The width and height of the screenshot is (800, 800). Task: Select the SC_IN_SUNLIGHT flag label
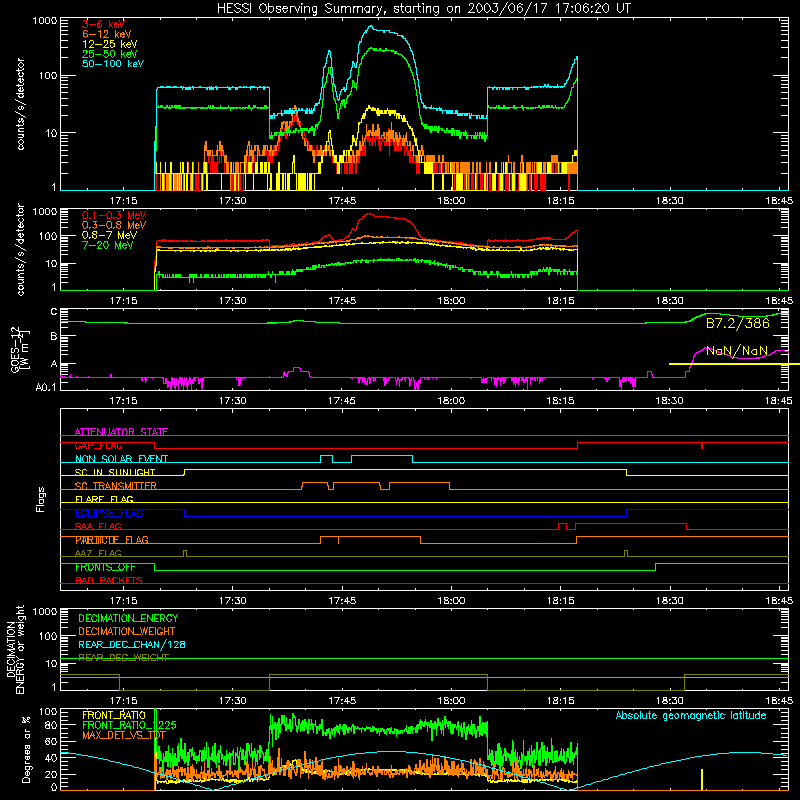115,472
